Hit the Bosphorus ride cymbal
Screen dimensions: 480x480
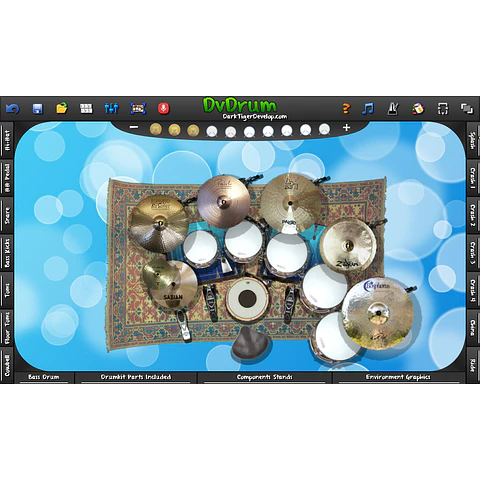pyautogui.click(x=378, y=313)
